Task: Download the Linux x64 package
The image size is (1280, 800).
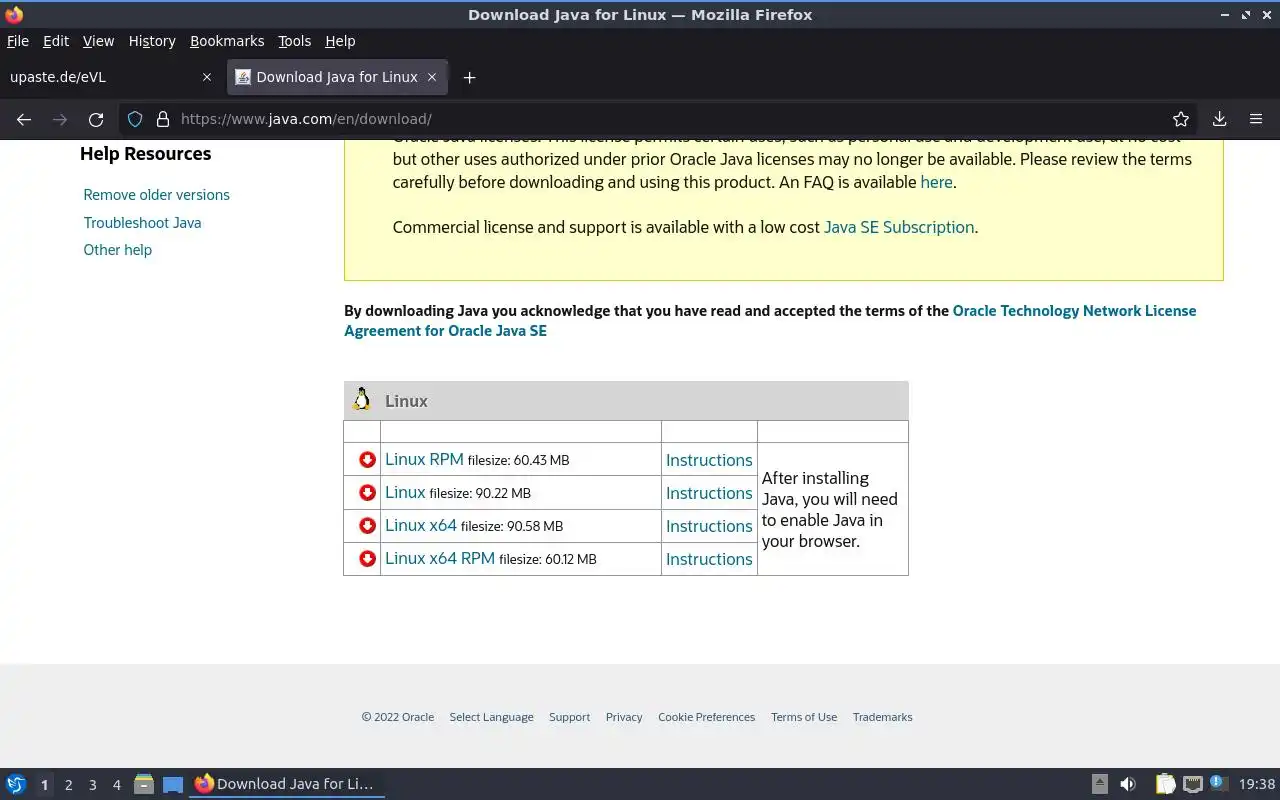Action: pos(421,525)
